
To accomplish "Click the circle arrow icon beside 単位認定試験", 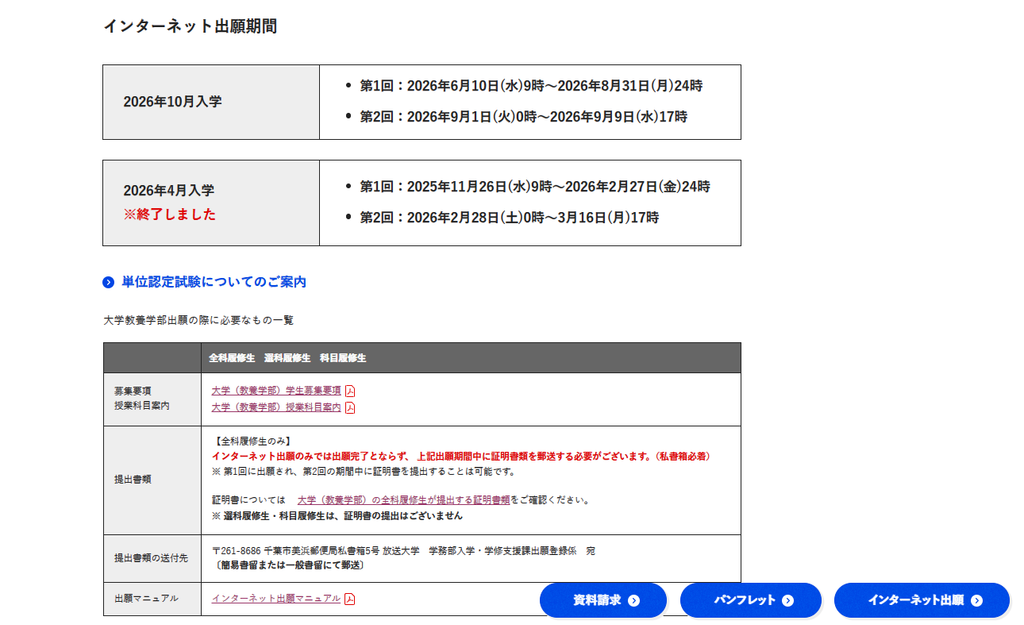I will [x=108, y=282].
